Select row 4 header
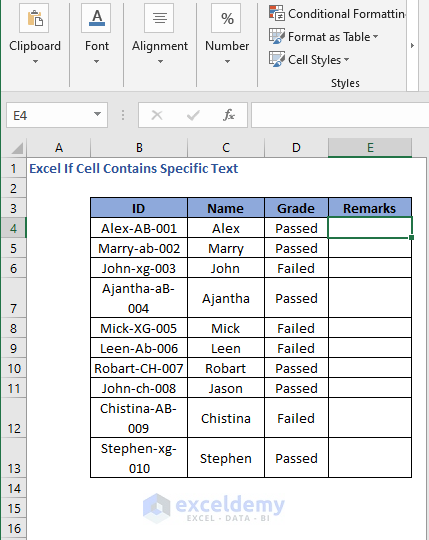Viewport: 429px width, 540px height. pyautogui.click(x=13, y=228)
